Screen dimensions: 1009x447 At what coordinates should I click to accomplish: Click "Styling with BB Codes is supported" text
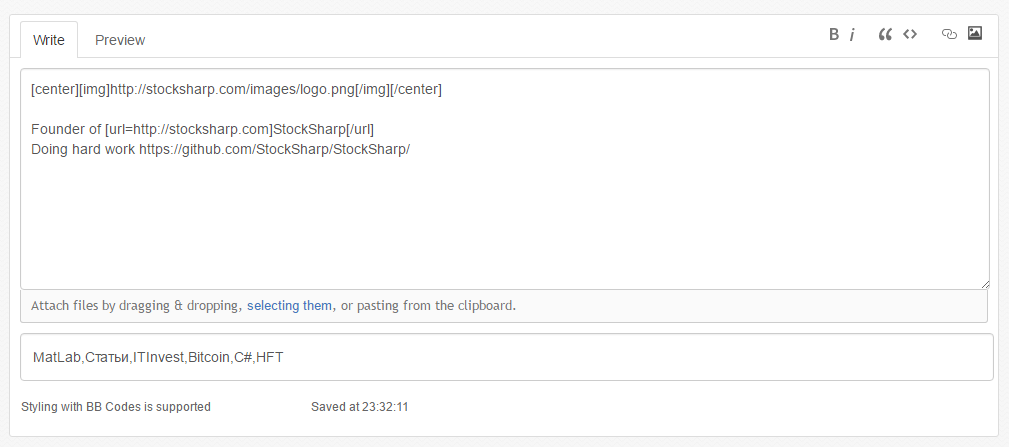116,407
